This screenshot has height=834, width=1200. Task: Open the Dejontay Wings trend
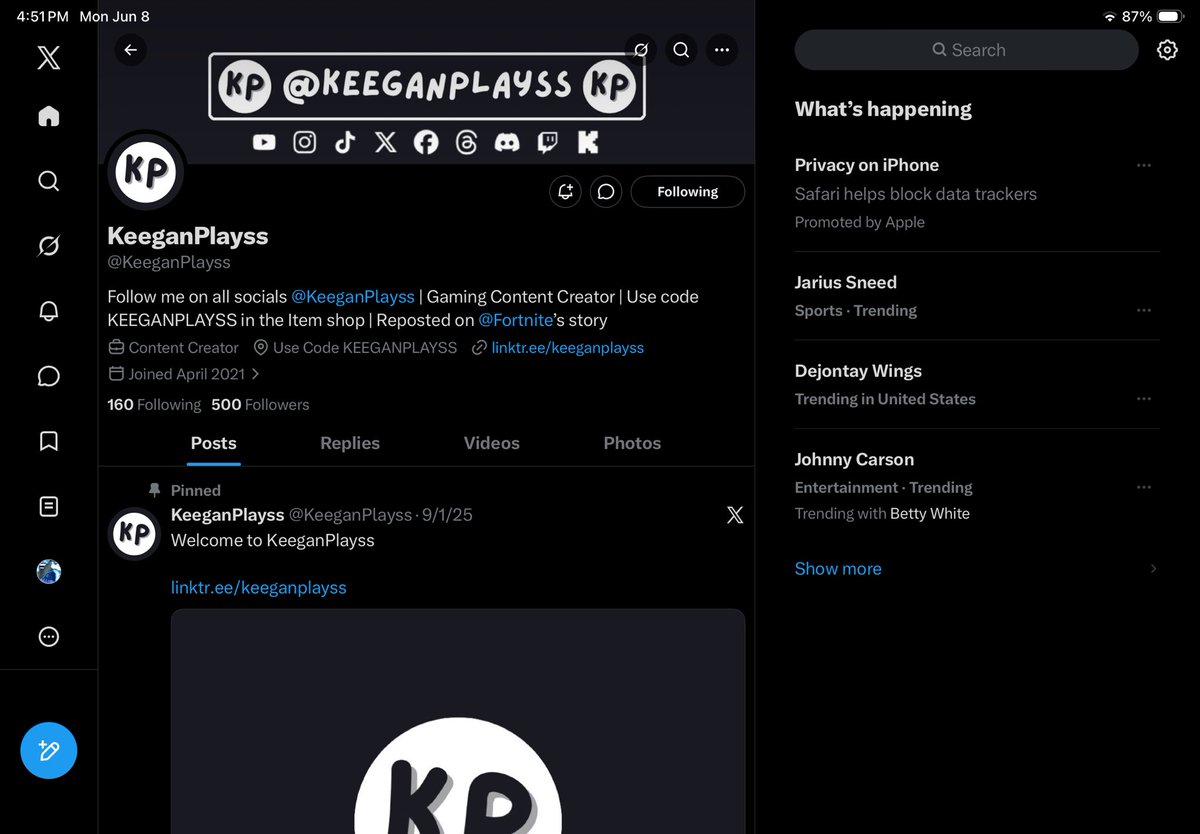pyautogui.click(x=977, y=384)
